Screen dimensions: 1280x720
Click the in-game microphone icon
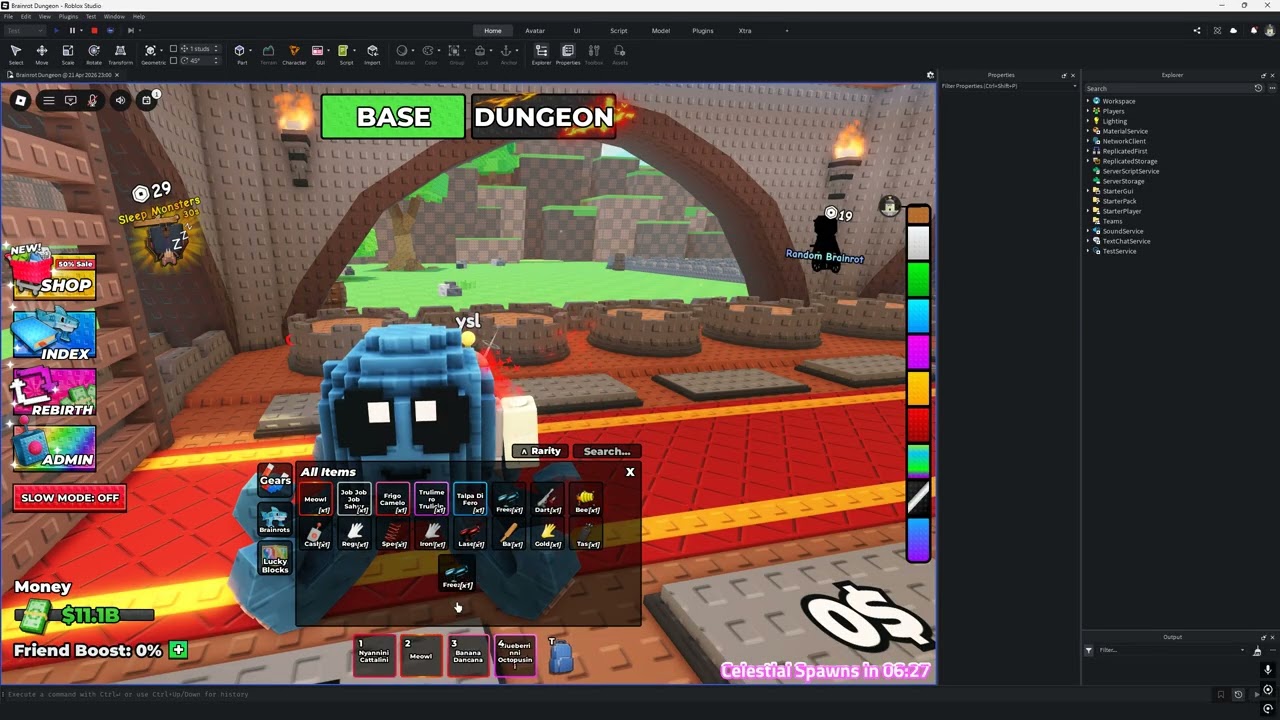[93, 100]
